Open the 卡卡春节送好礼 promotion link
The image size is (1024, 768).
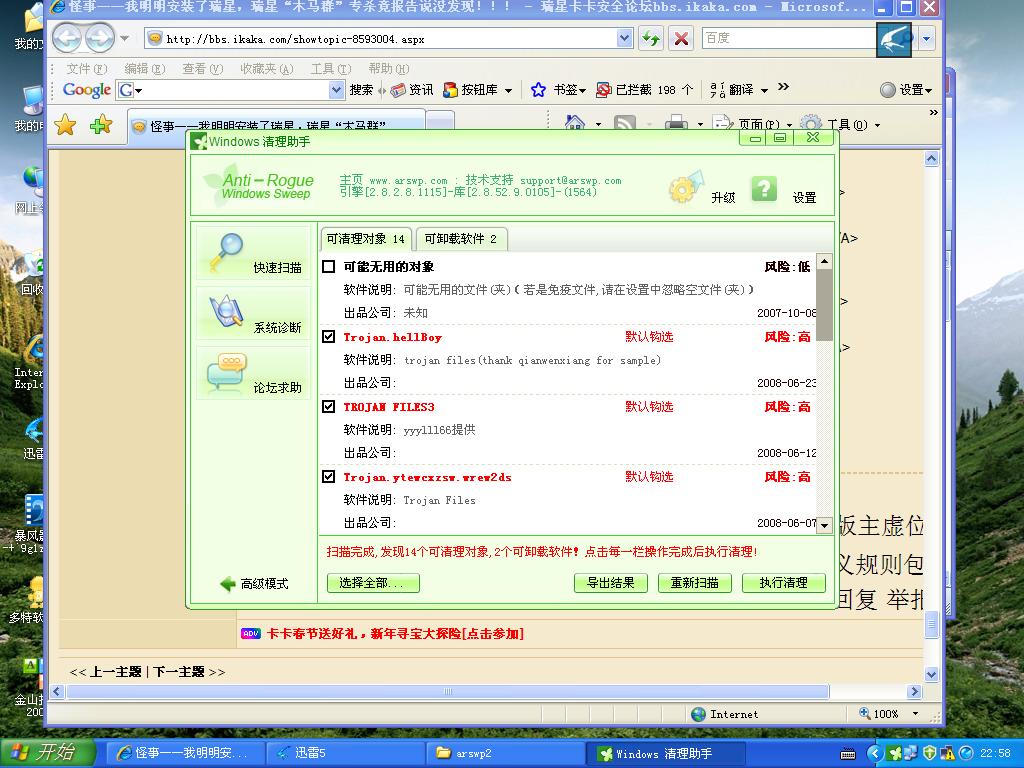(395, 633)
